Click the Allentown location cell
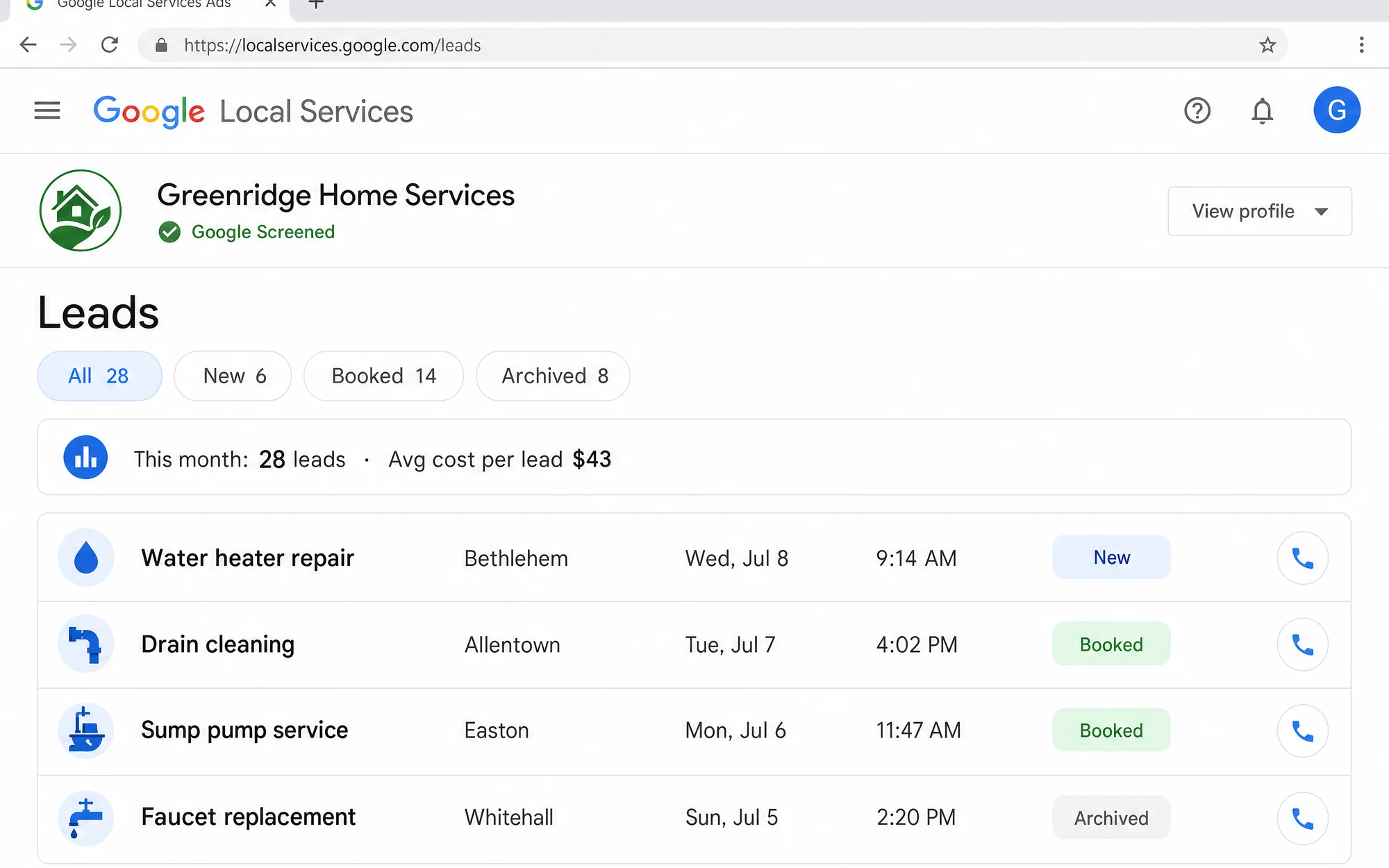1389x868 pixels. click(x=513, y=645)
